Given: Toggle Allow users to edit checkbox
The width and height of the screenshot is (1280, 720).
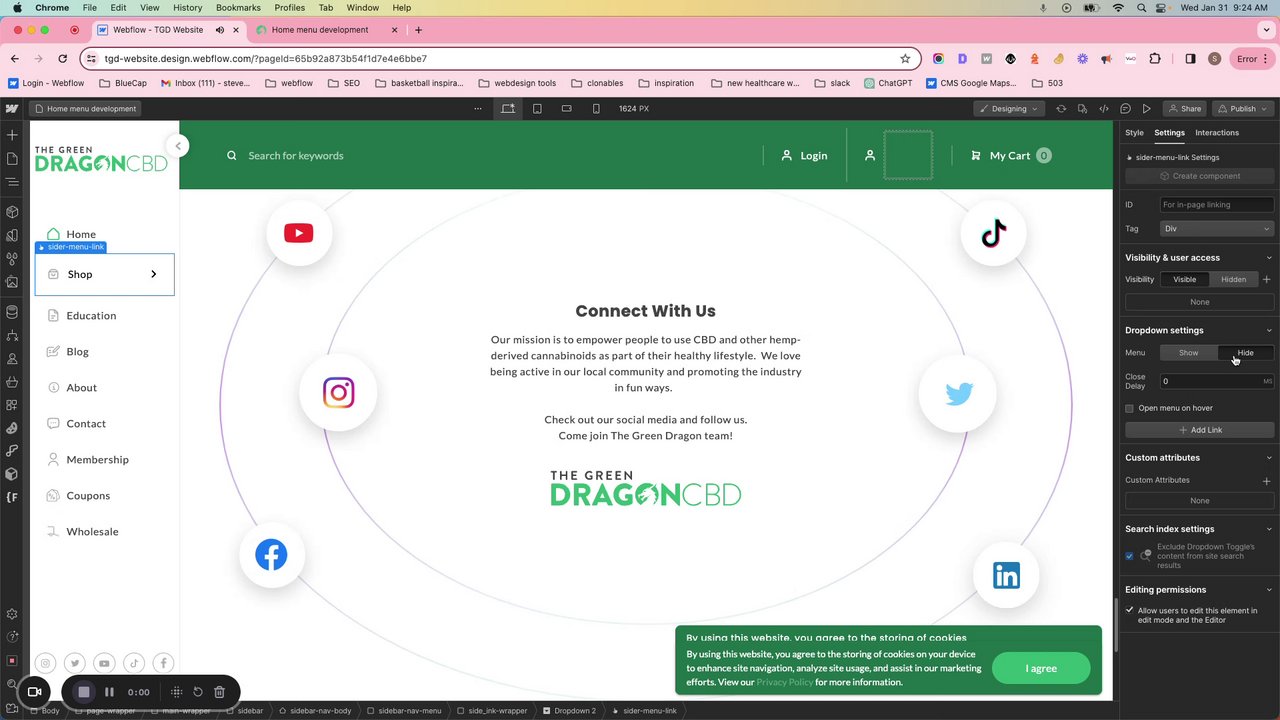Looking at the screenshot, I should [1130, 610].
